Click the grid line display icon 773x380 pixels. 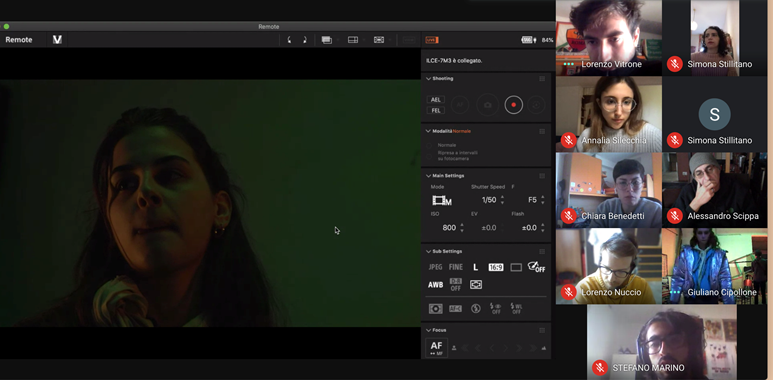coord(353,40)
